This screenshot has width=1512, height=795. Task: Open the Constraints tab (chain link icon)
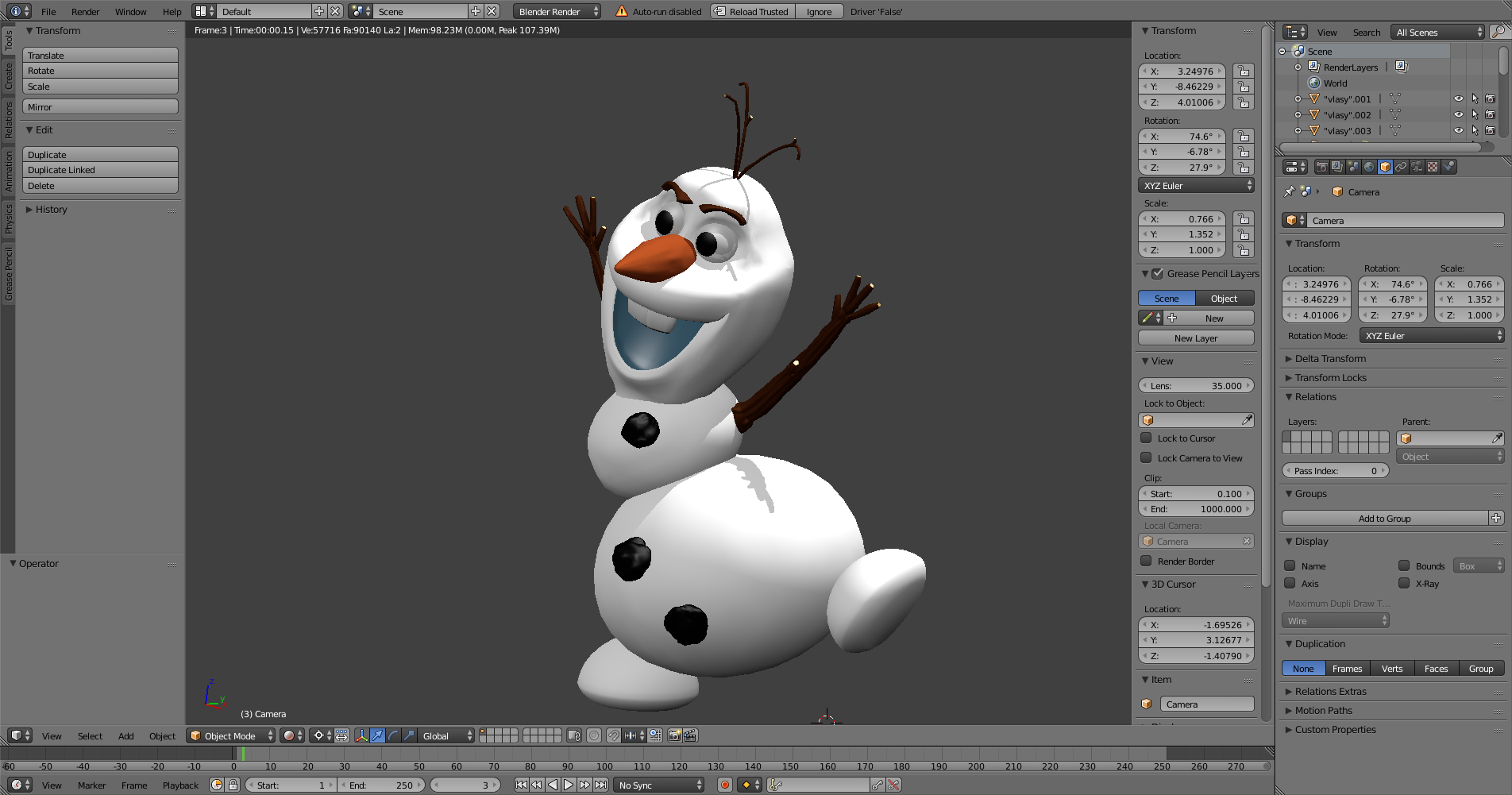(x=1401, y=167)
